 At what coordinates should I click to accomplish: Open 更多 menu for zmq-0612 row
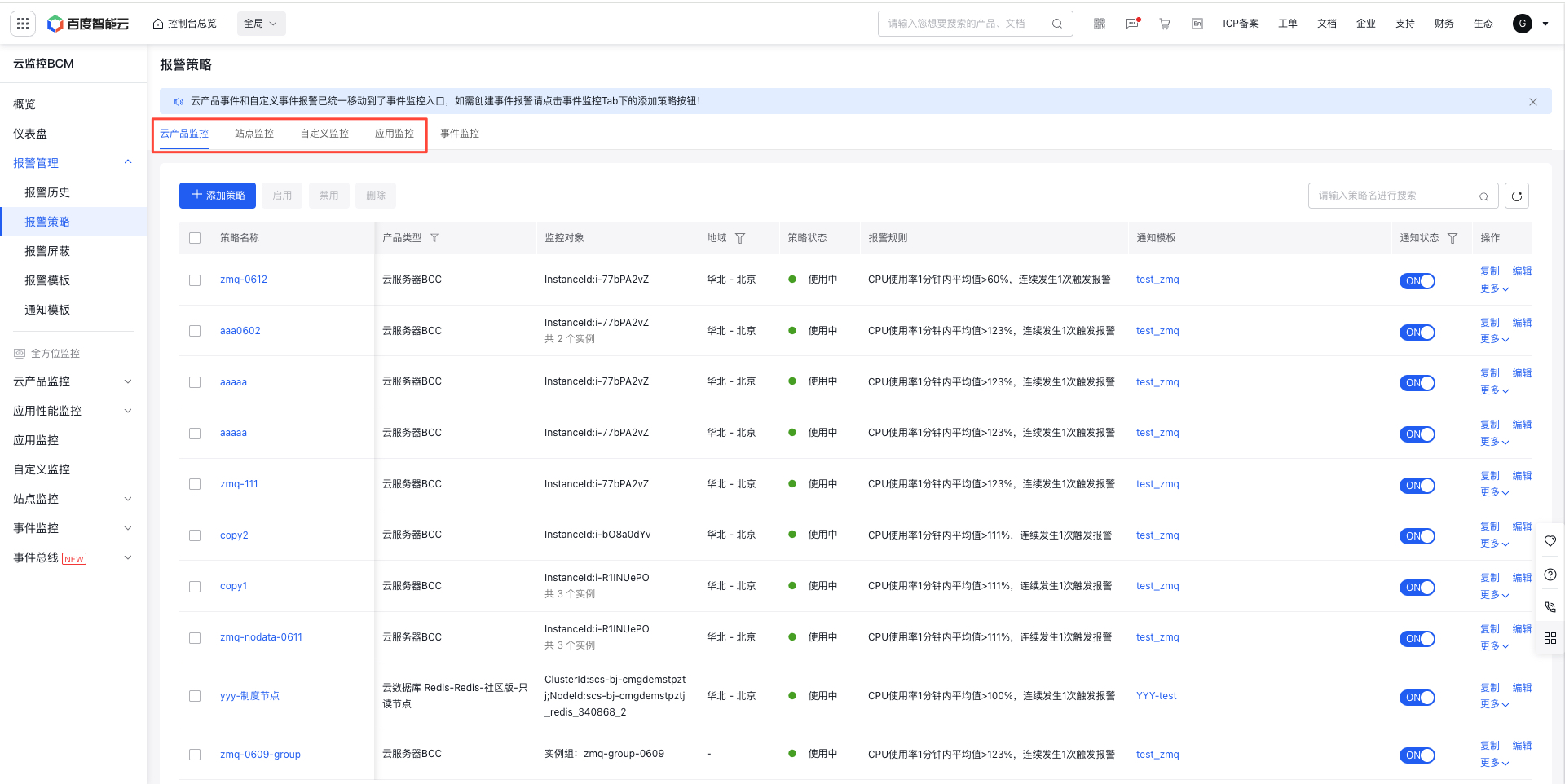[1495, 288]
